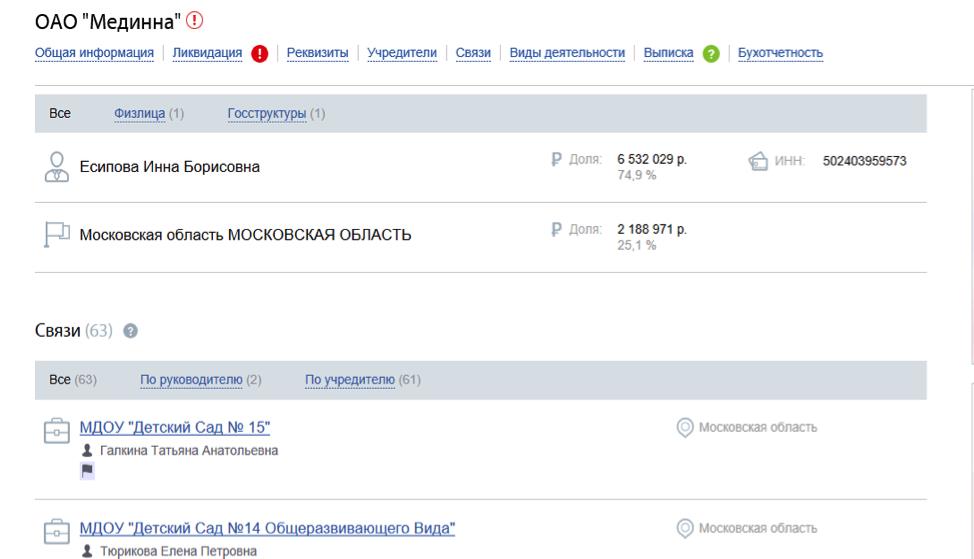Click the Связи (63) section heading

(73, 331)
